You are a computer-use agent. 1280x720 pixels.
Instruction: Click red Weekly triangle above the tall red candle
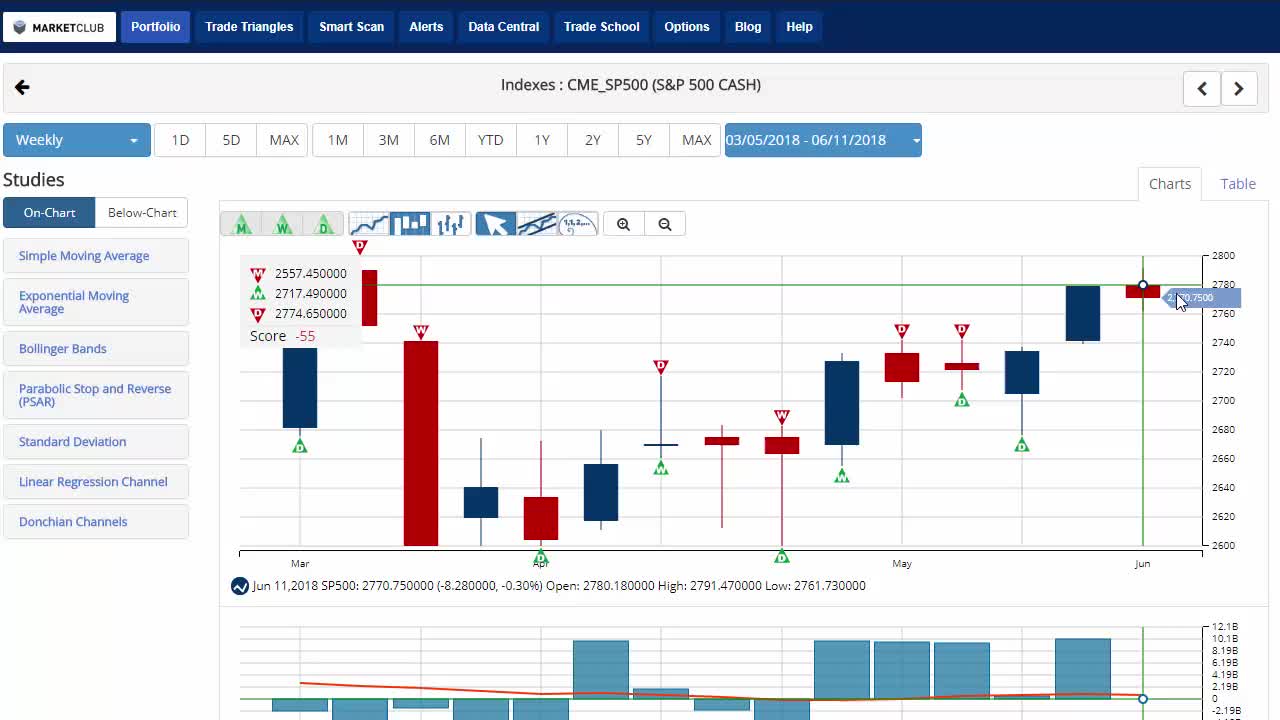(x=421, y=331)
